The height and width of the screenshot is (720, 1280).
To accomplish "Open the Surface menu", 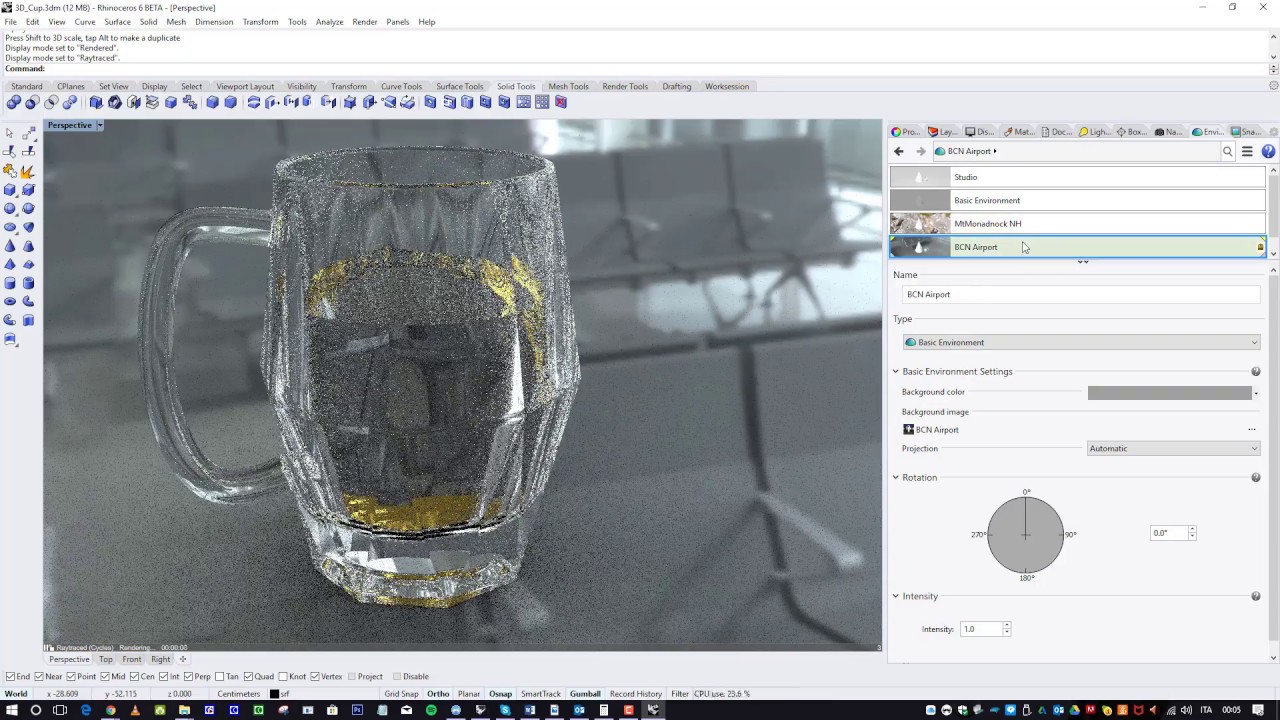I will [117, 22].
